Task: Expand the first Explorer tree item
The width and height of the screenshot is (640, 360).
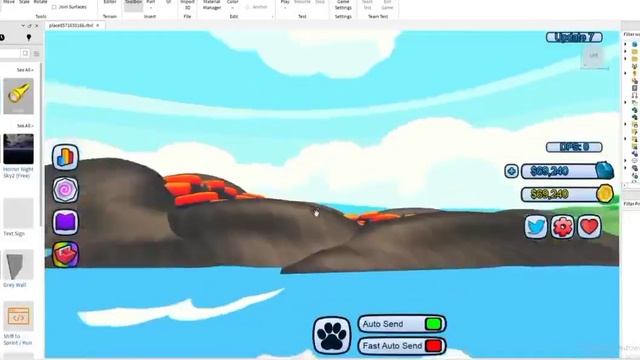Action: (x=625, y=44)
